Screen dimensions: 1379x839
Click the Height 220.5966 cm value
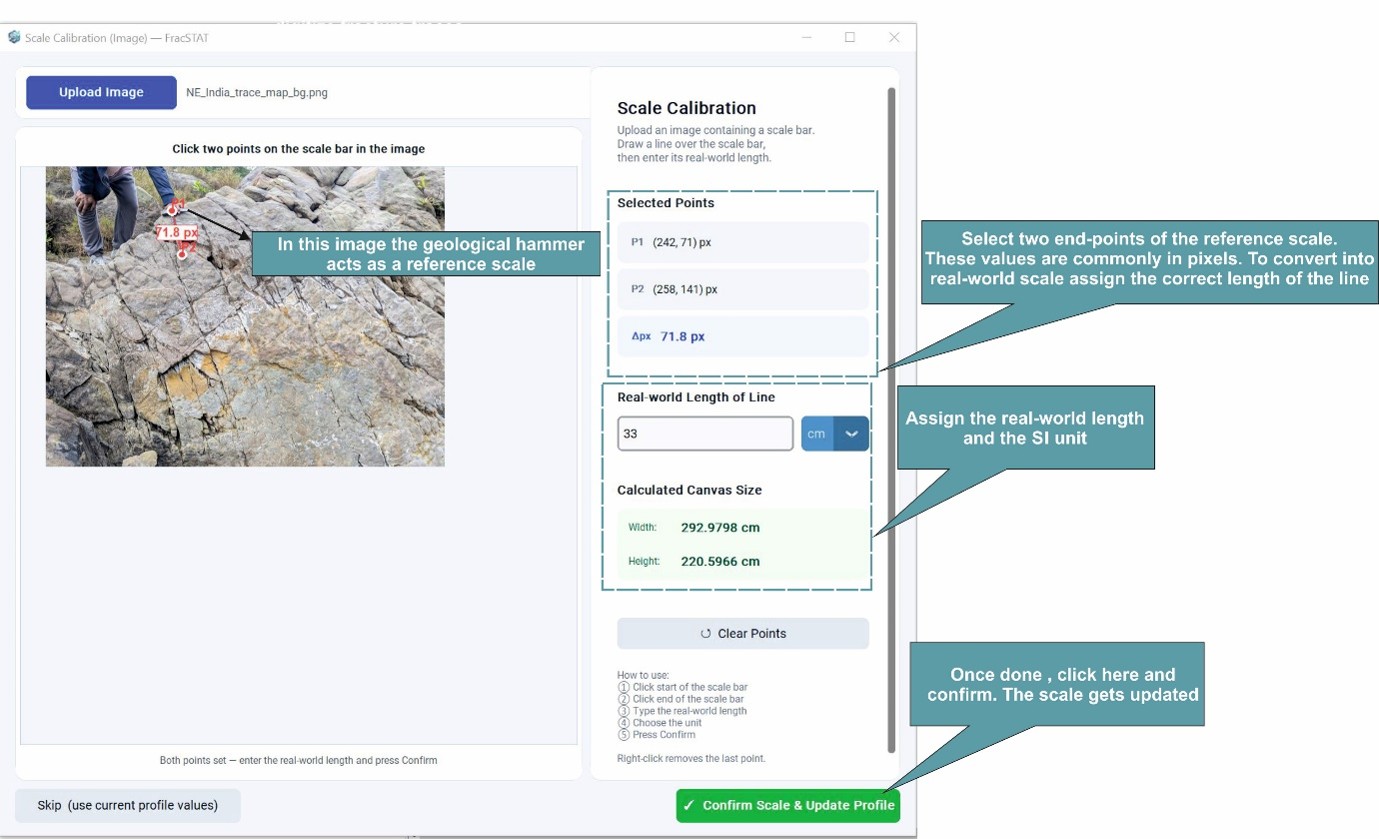tap(720, 561)
